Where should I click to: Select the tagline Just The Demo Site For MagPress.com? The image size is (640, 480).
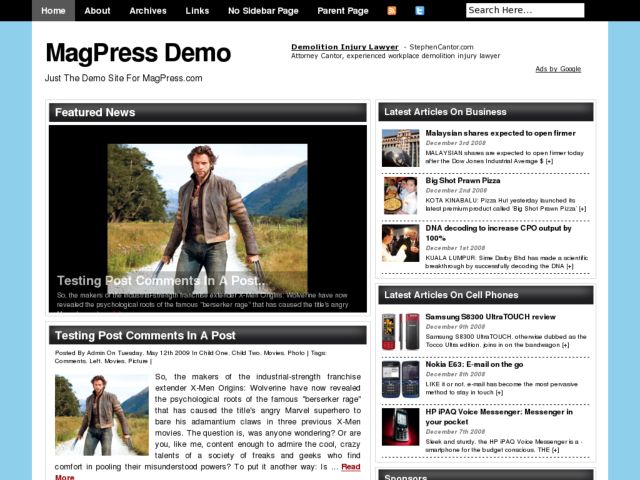[124, 78]
